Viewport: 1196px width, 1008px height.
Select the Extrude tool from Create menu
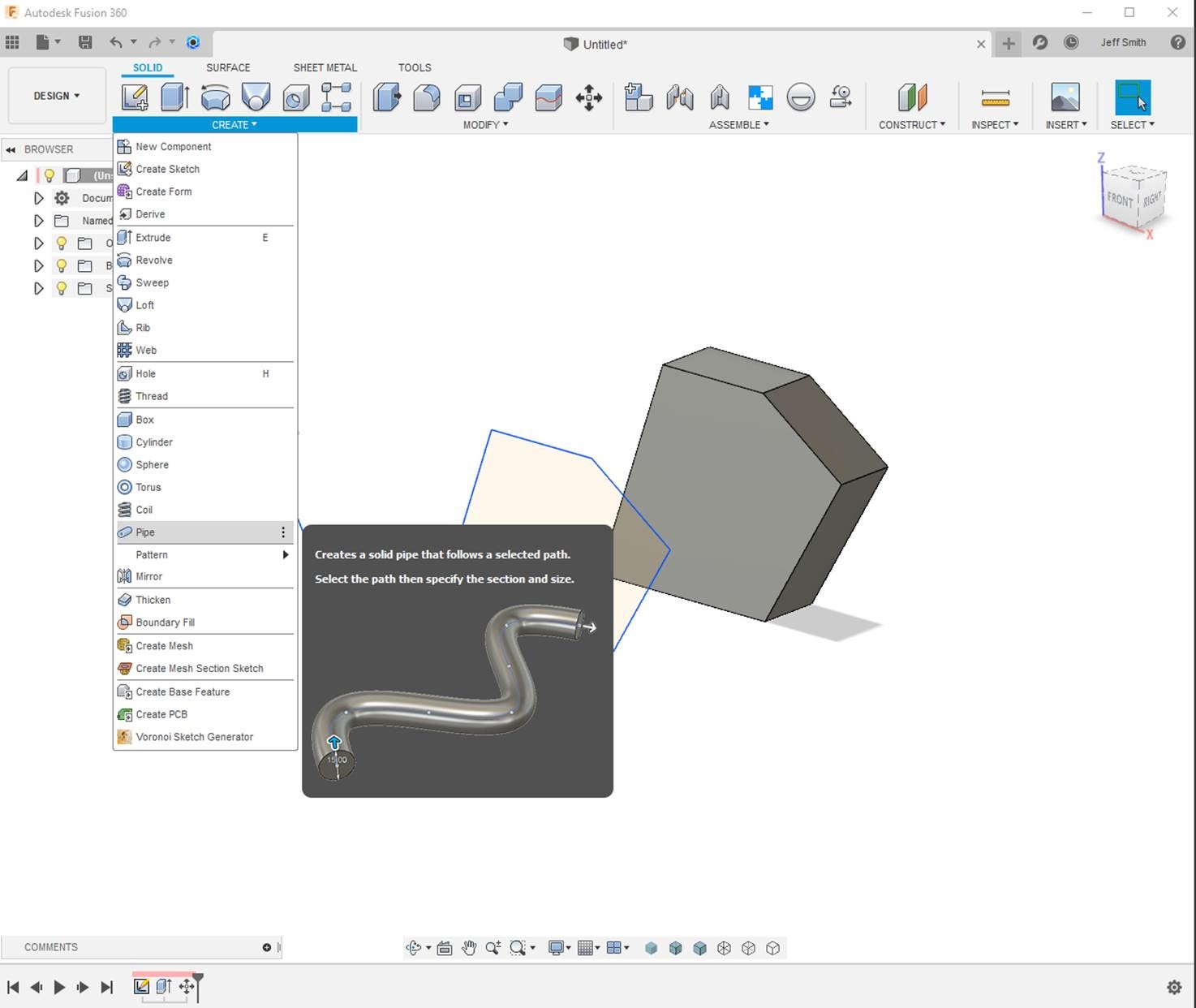click(x=153, y=237)
